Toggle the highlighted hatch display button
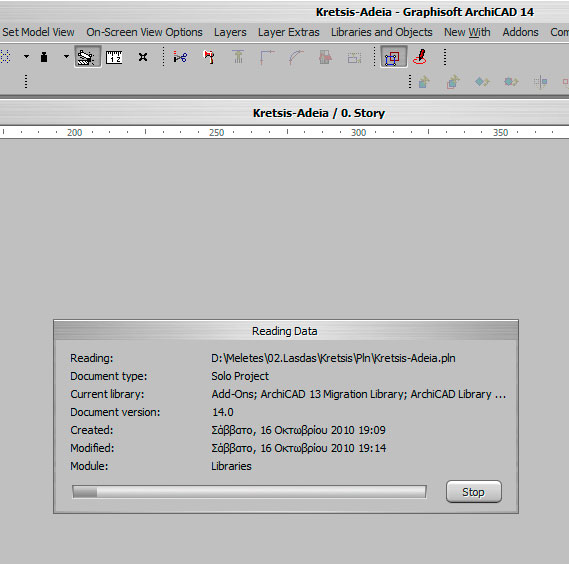The height and width of the screenshot is (564, 569). 87,57
